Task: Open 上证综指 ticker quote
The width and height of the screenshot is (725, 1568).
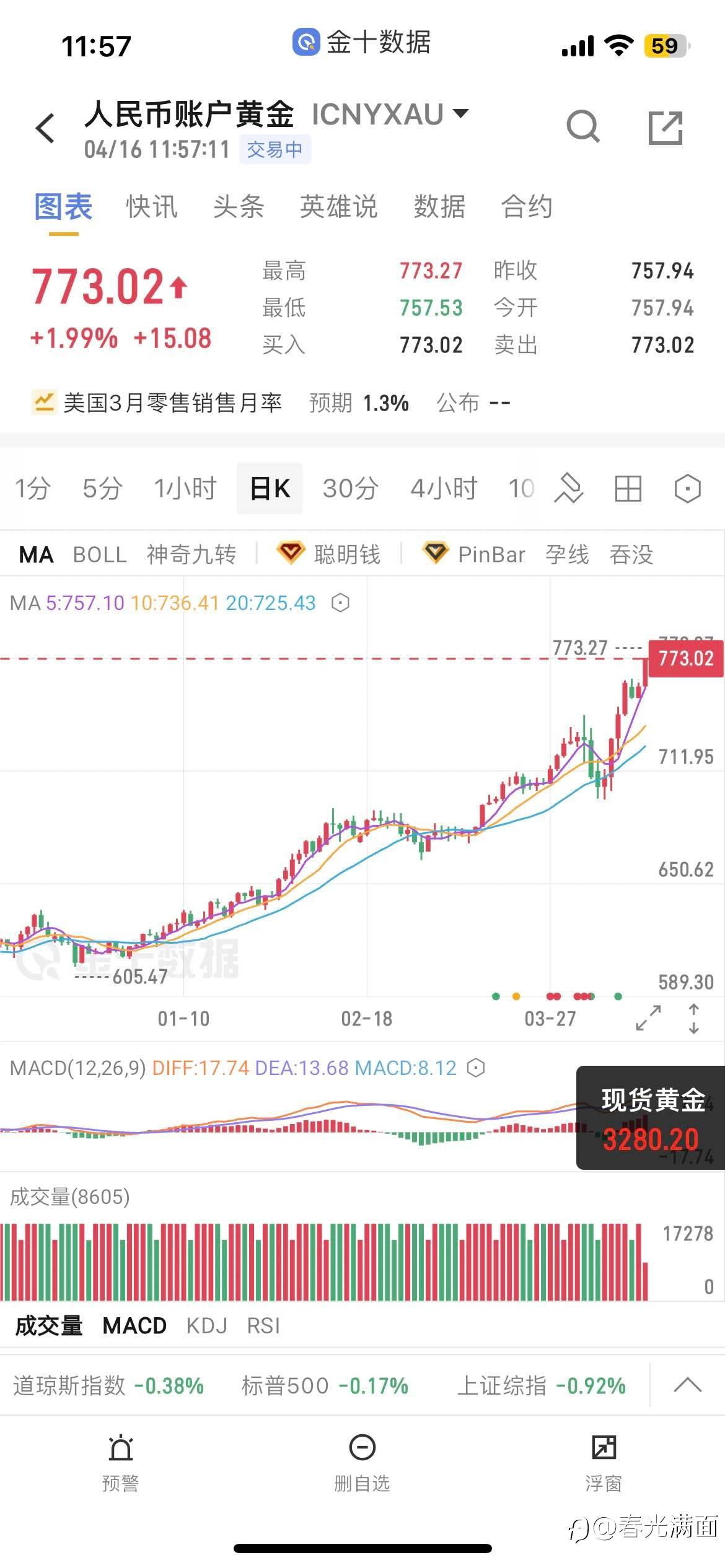Action: (x=542, y=1386)
